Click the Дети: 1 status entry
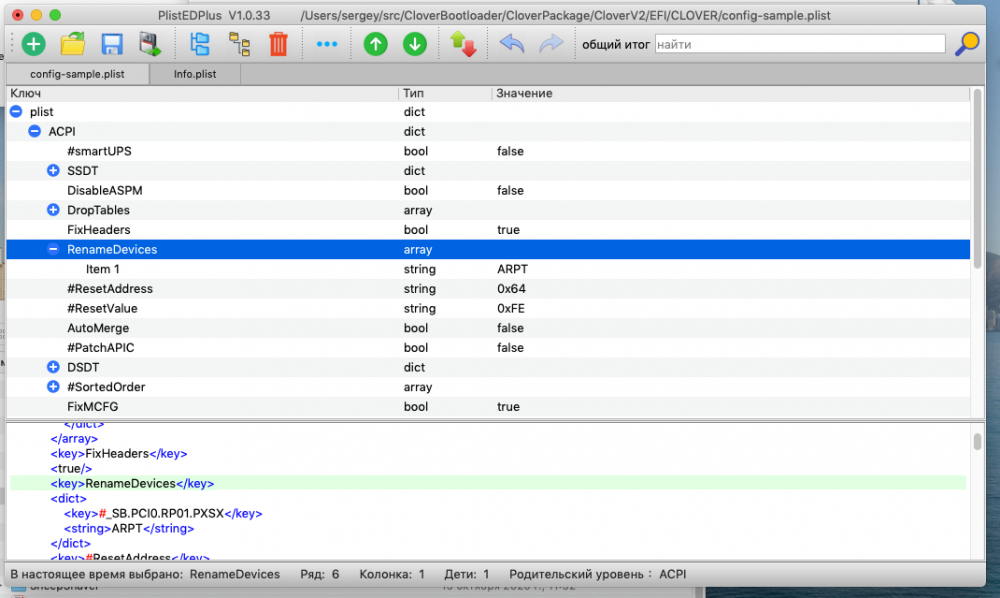This screenshot has width=1000, height=598. point(466,574)
